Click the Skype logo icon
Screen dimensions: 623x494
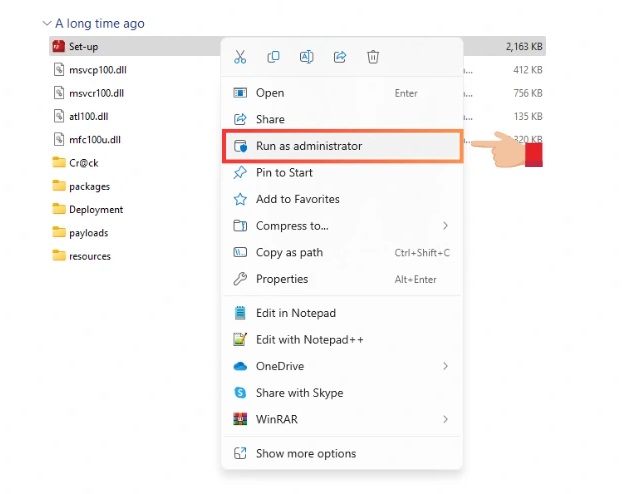(x=240, y=393)
